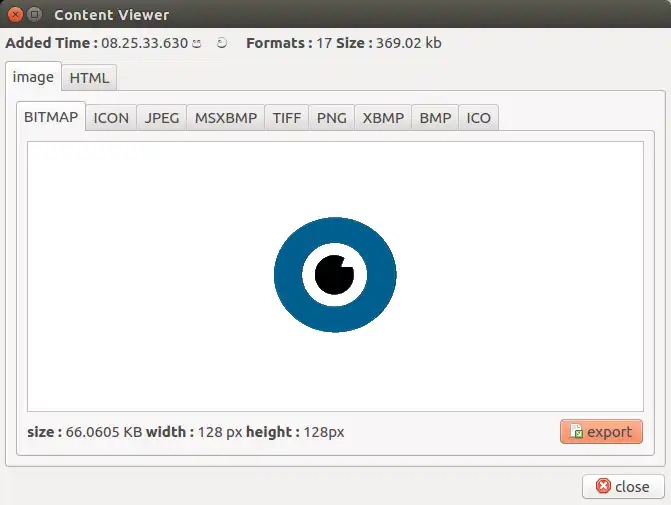Click the grey maximize title bar button
Image resolution: width=671 pixels, height=505 pixels.
tap(35, 15)
